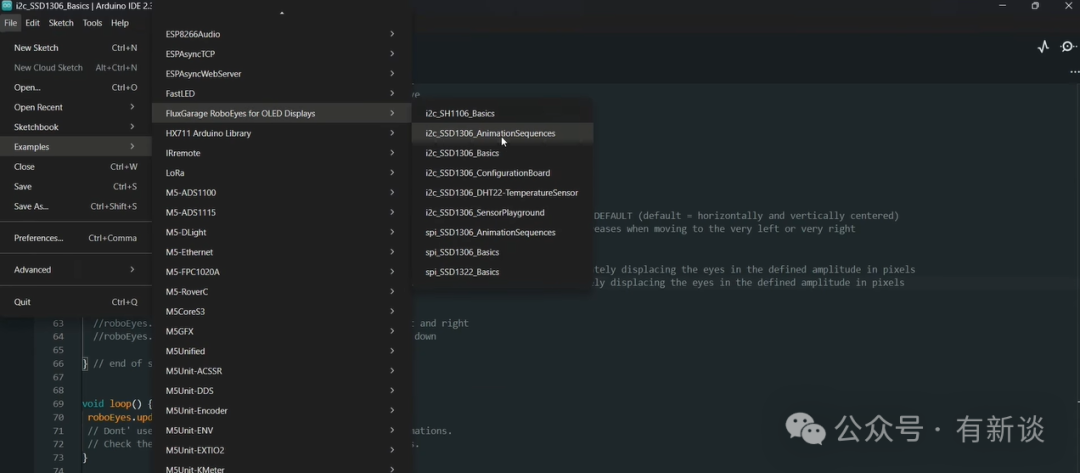Expand M5GFX examples
The height and width of the screenshot is (473, 1080).
(x=282, y=332)
